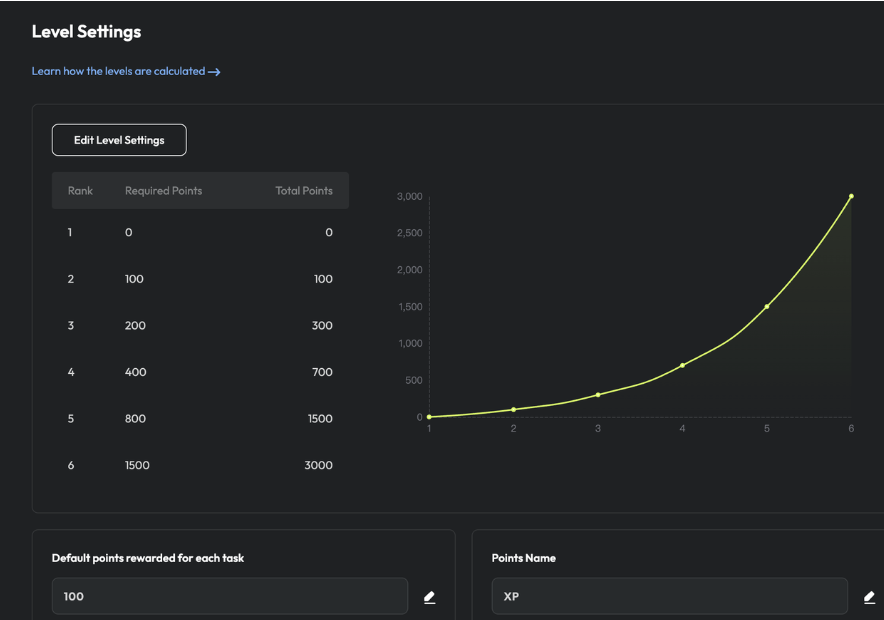Open 'Learn how the levels are calculated' link
The width and height of the screenshot is (884, 620).
click(x=126, y=72)
